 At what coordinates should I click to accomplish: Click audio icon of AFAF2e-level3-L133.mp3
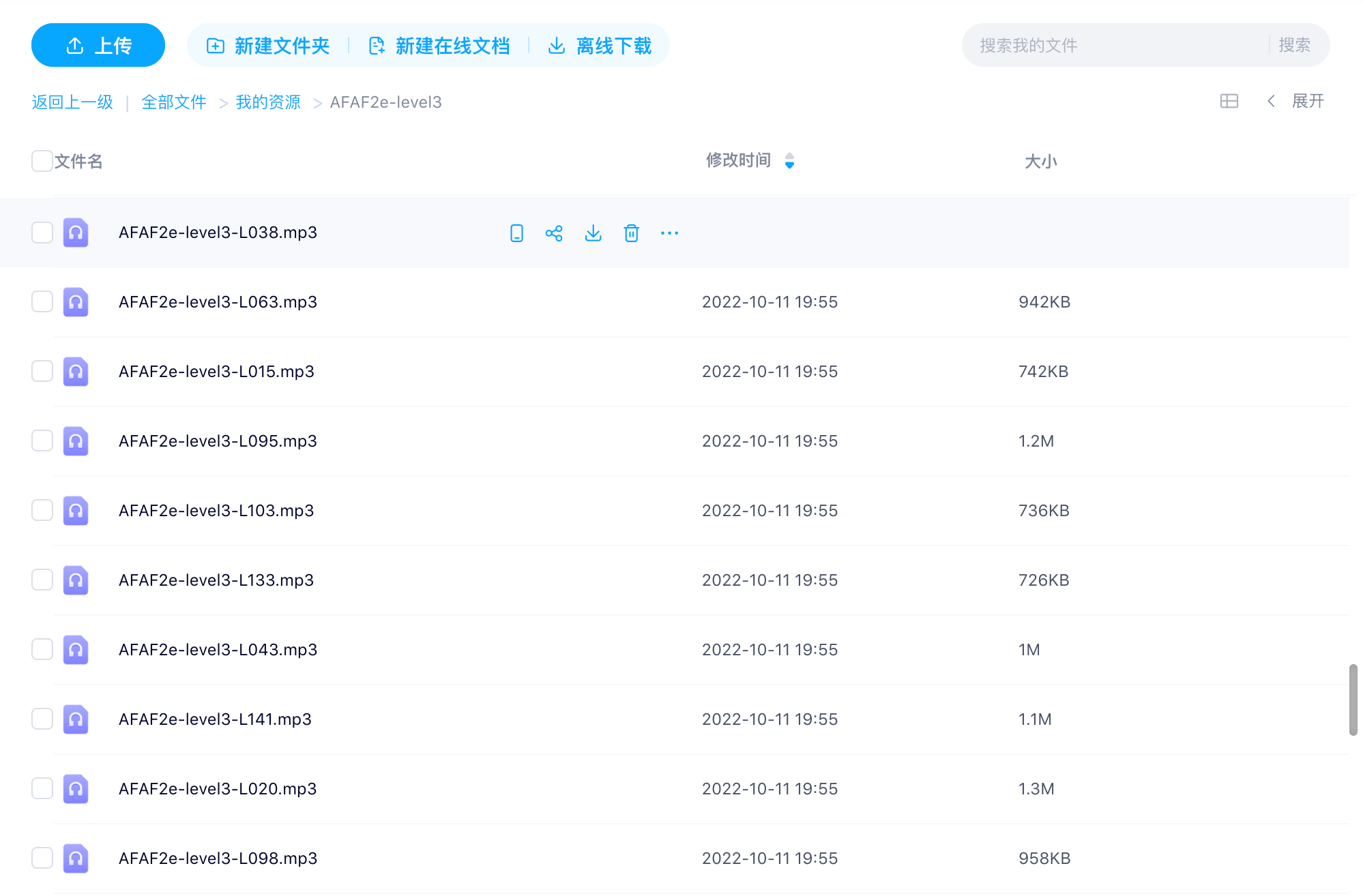(x=76, y=580)
